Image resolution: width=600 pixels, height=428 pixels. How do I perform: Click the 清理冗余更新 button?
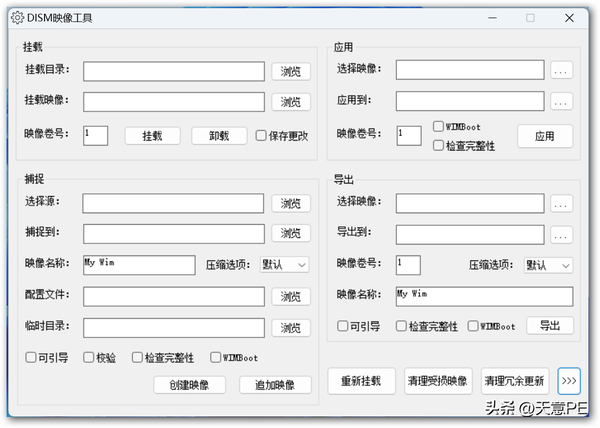pyautogui.click(x=515, y=381)
